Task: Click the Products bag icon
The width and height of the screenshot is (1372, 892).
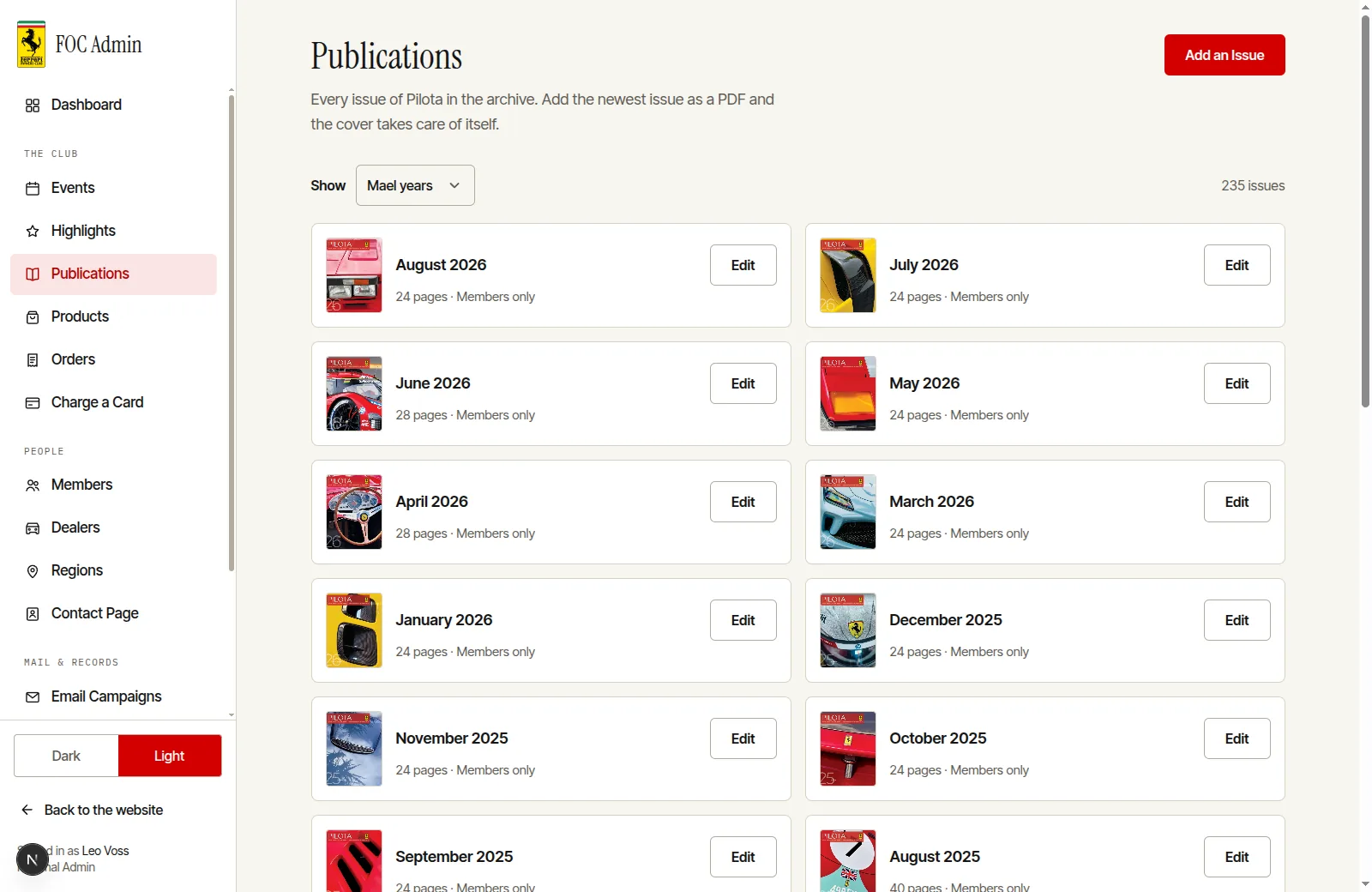Action: coord(33,317)
